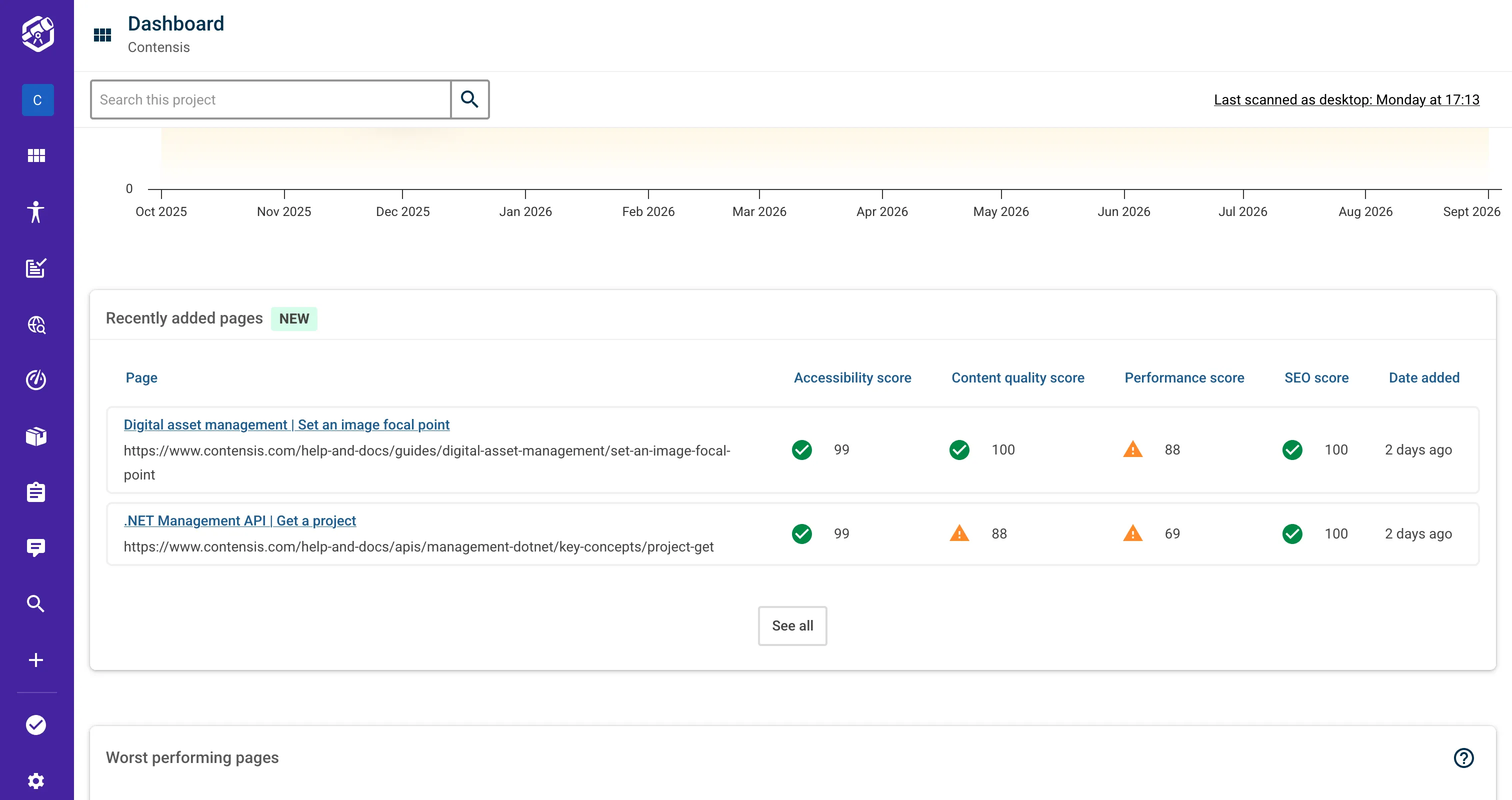Click content quality score 88 warning icon
Screen dimensions: 1512x800
959,533
